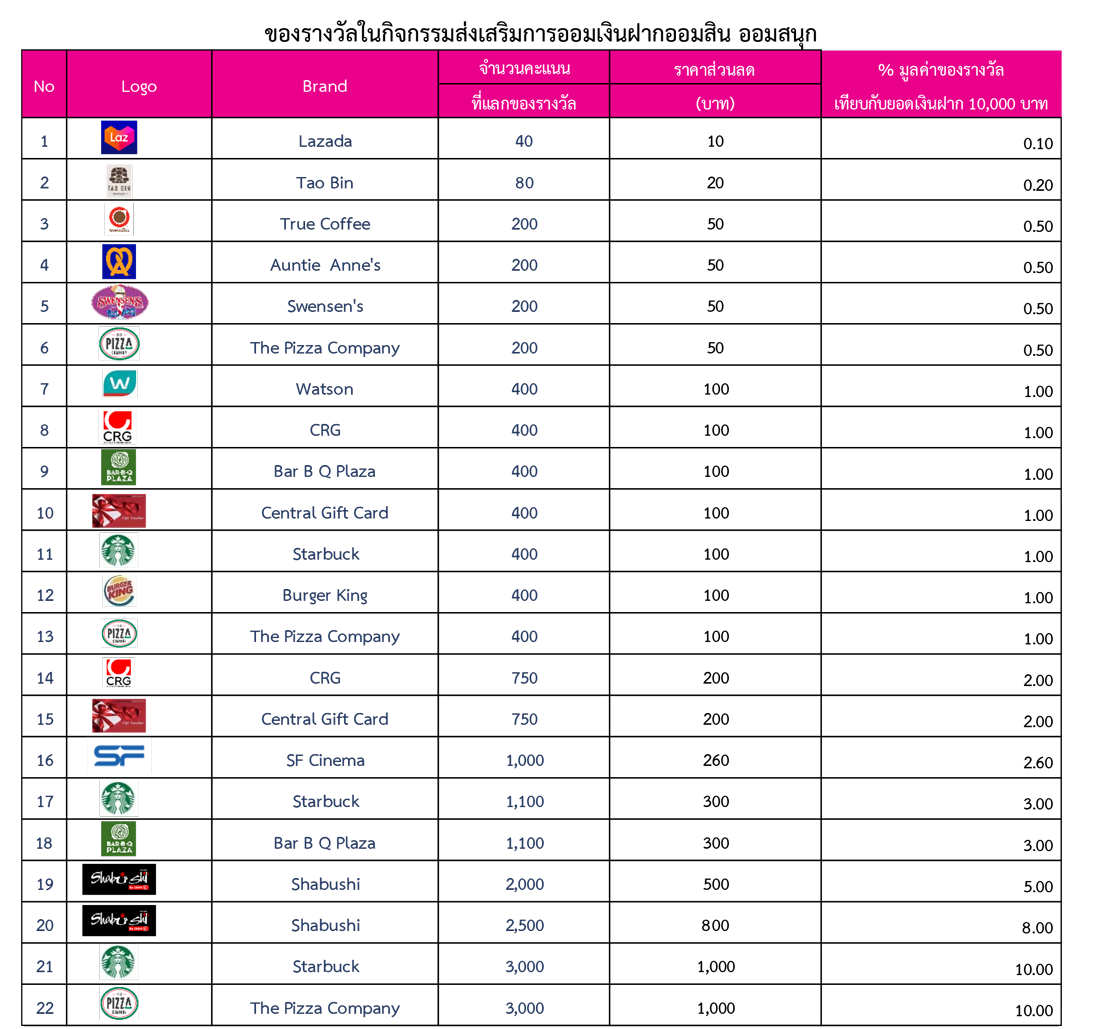1100x1029 pixels.
Task: Click the CRG logo in row 8
Action: (117, 427)
